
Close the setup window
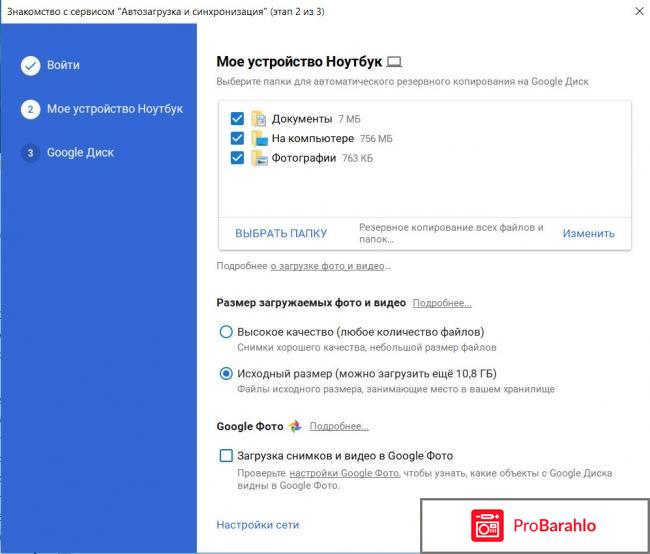click(639, 11)
